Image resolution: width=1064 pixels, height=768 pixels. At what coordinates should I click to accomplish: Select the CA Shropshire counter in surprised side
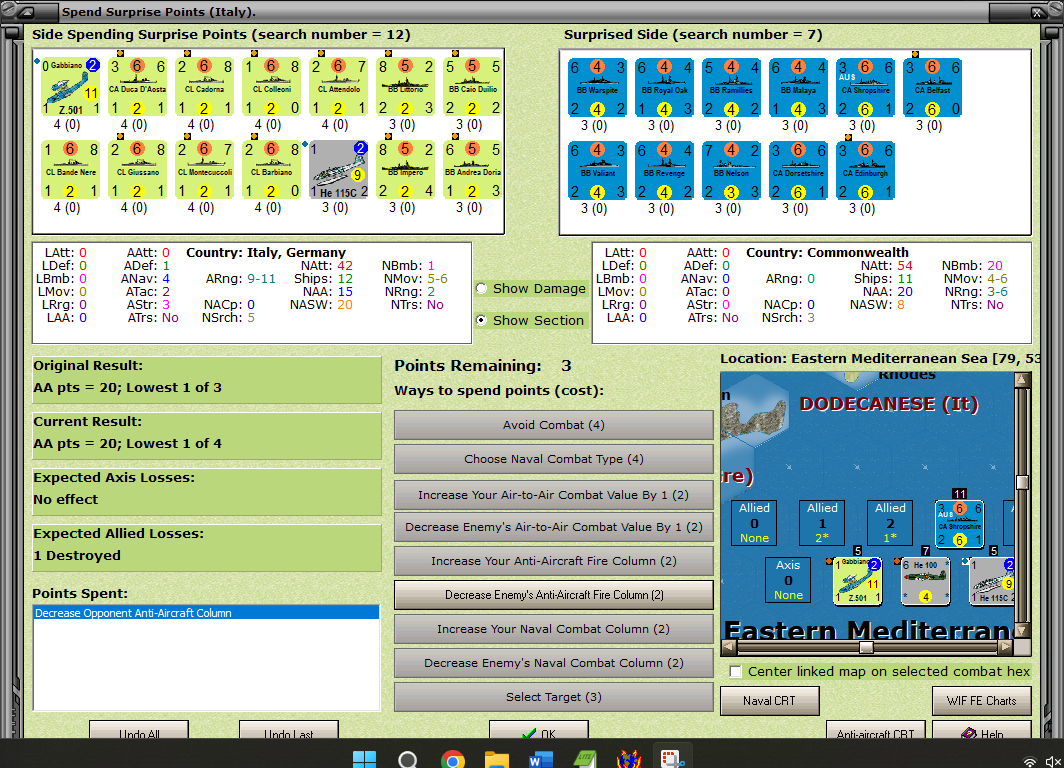coord(865,88)
